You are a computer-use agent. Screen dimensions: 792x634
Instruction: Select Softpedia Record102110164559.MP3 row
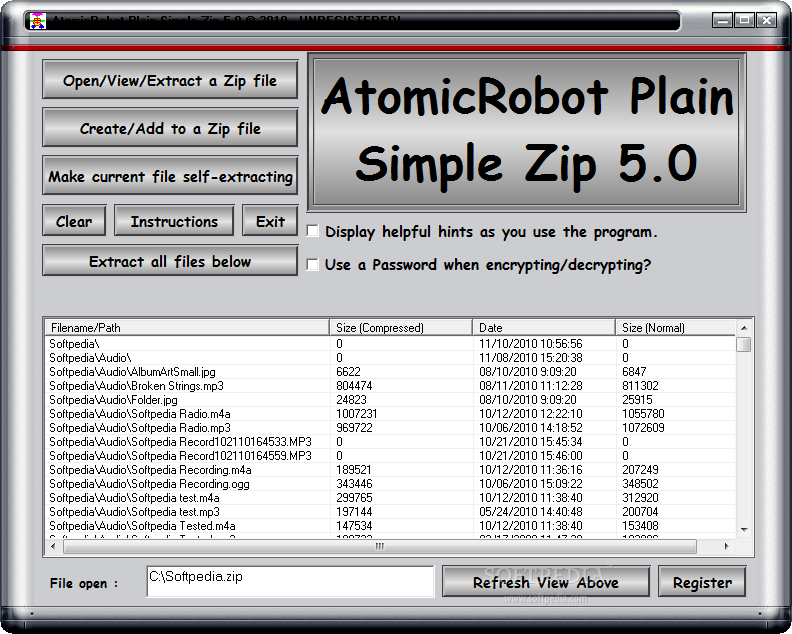coord(390,456)
